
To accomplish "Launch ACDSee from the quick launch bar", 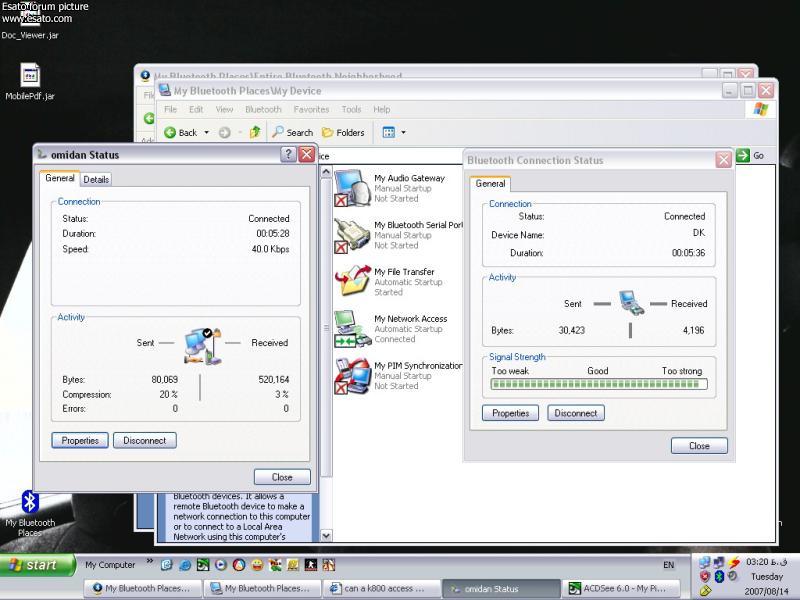I will pos(203,565).
